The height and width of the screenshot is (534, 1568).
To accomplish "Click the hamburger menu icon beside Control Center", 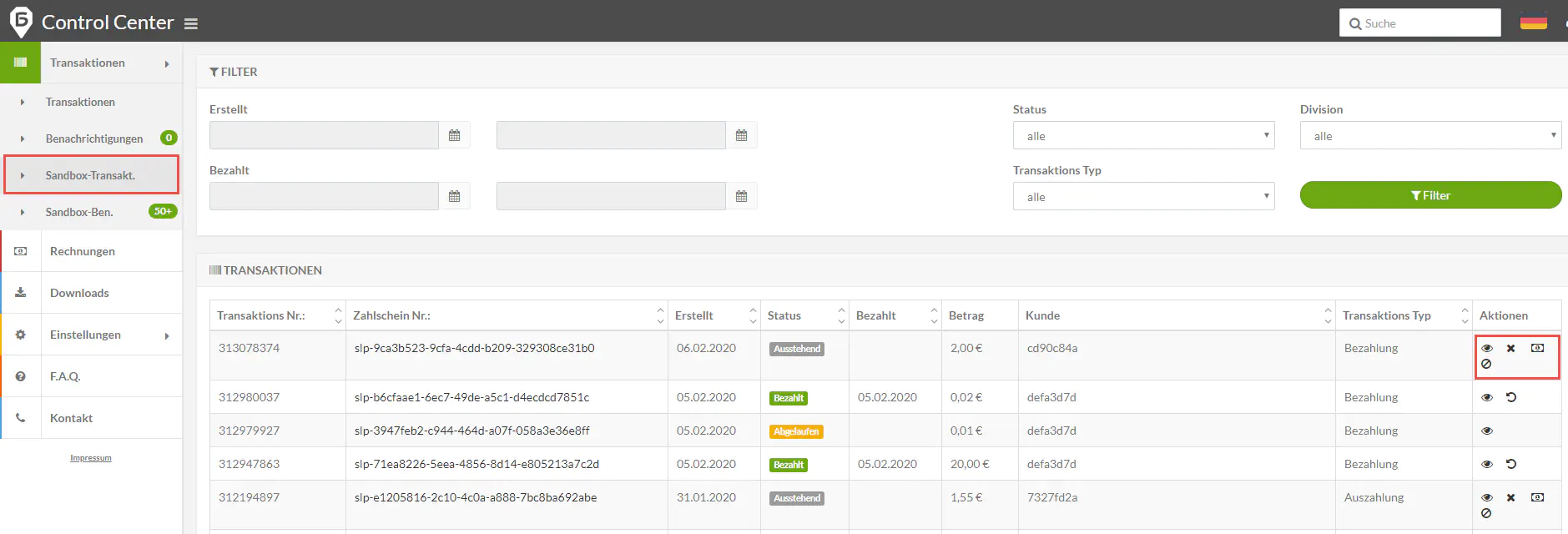I will [x=191, y=23].
